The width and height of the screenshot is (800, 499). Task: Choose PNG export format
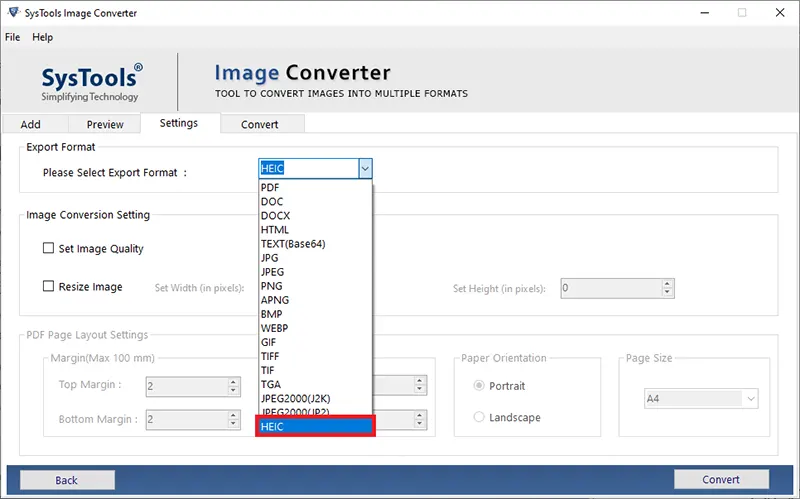click(x=315, y=286)
